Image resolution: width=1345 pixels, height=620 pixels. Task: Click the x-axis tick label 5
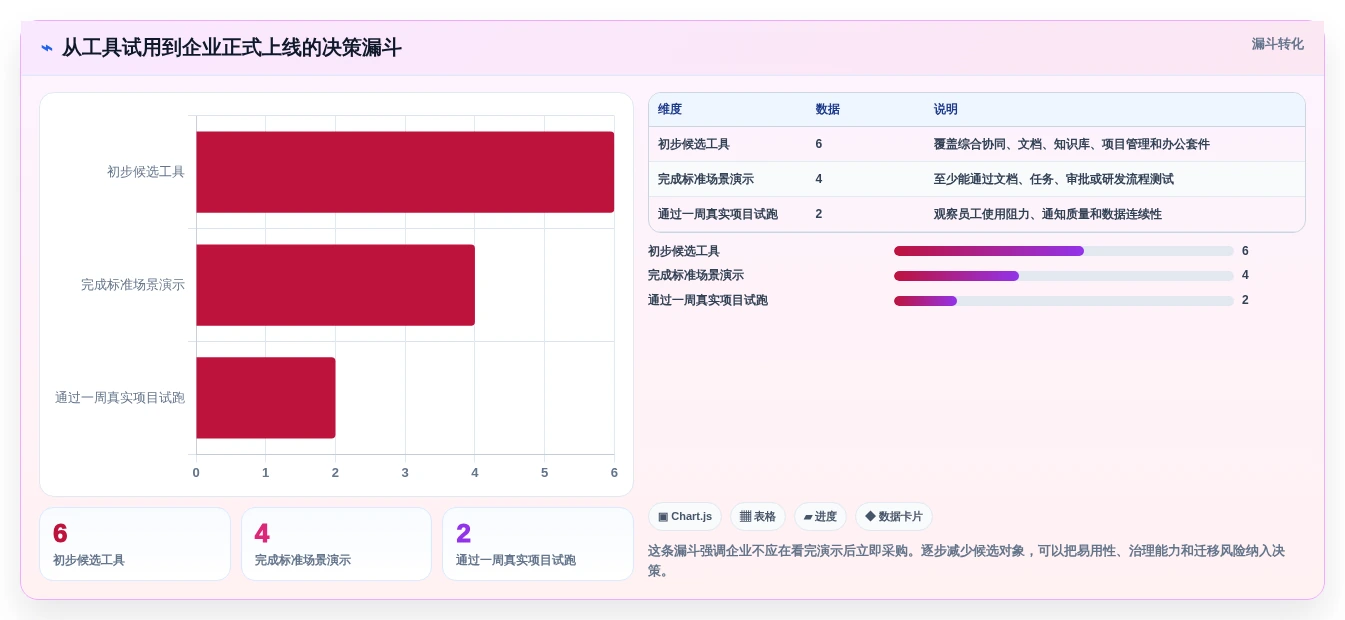click(x=545, y=473)
